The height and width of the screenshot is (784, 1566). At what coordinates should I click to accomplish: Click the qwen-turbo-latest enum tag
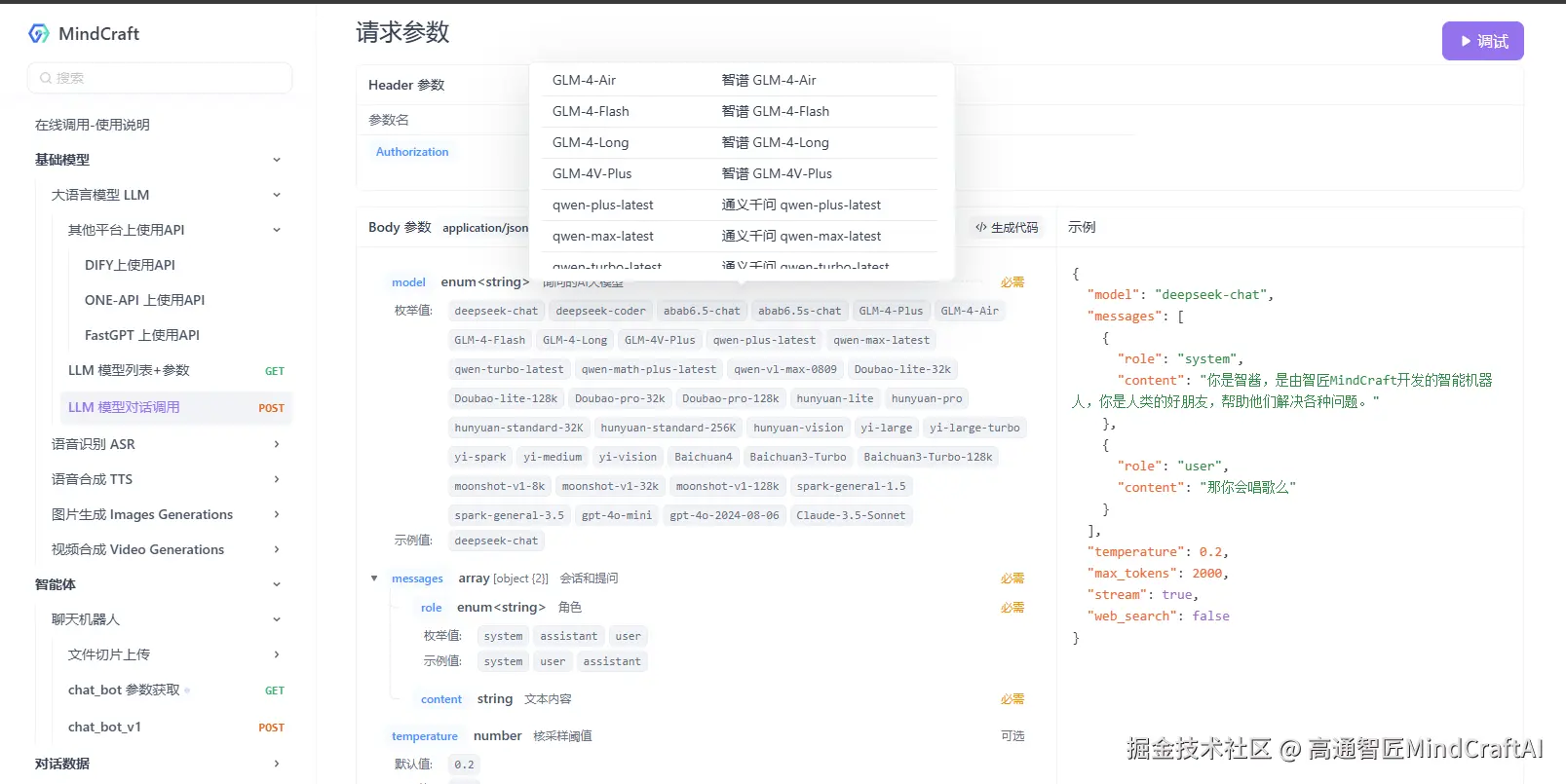509,369
